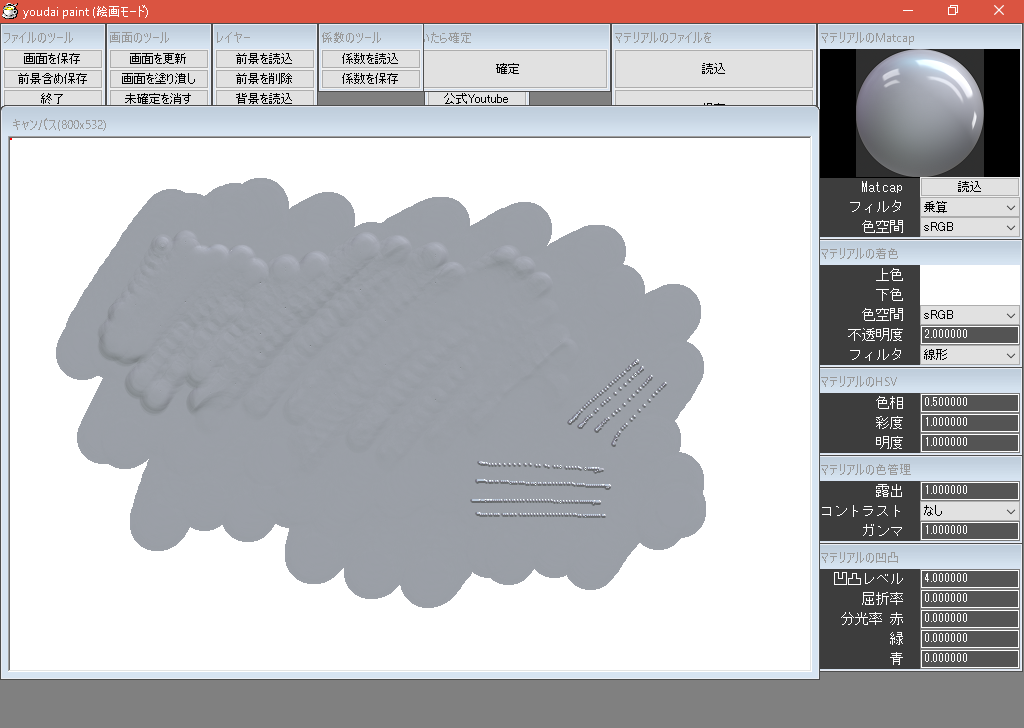This screenshot has height=728, width=1024.
Task: Open the 色空間 dropdown set to sRGB
Action: (969, 227)
